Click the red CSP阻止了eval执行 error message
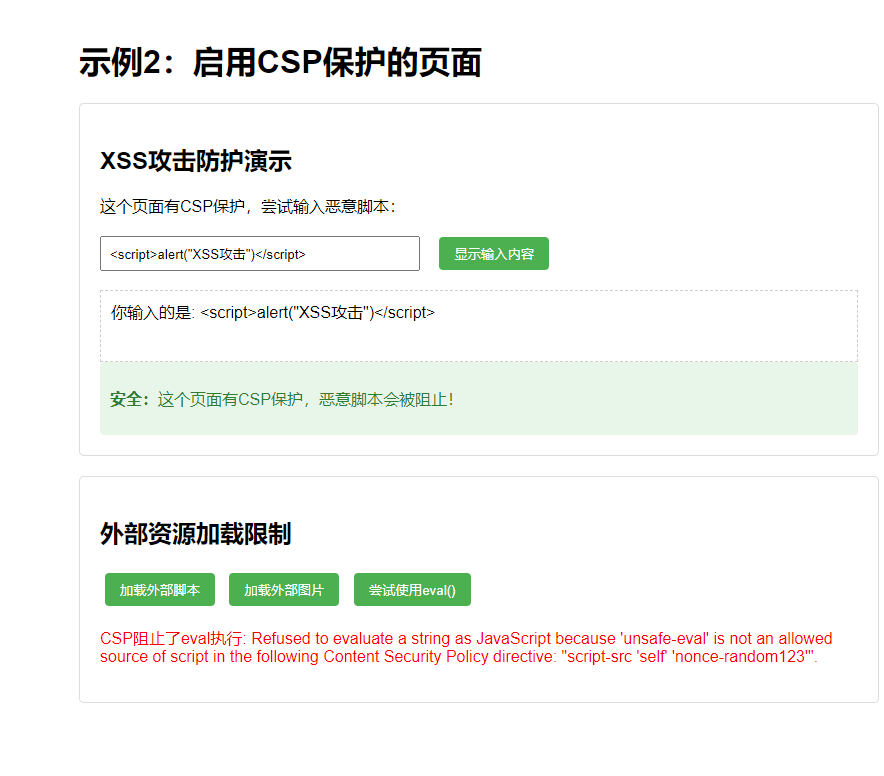Image resolution: width=884 pixels, height=776 pixels. pos(466,647)
